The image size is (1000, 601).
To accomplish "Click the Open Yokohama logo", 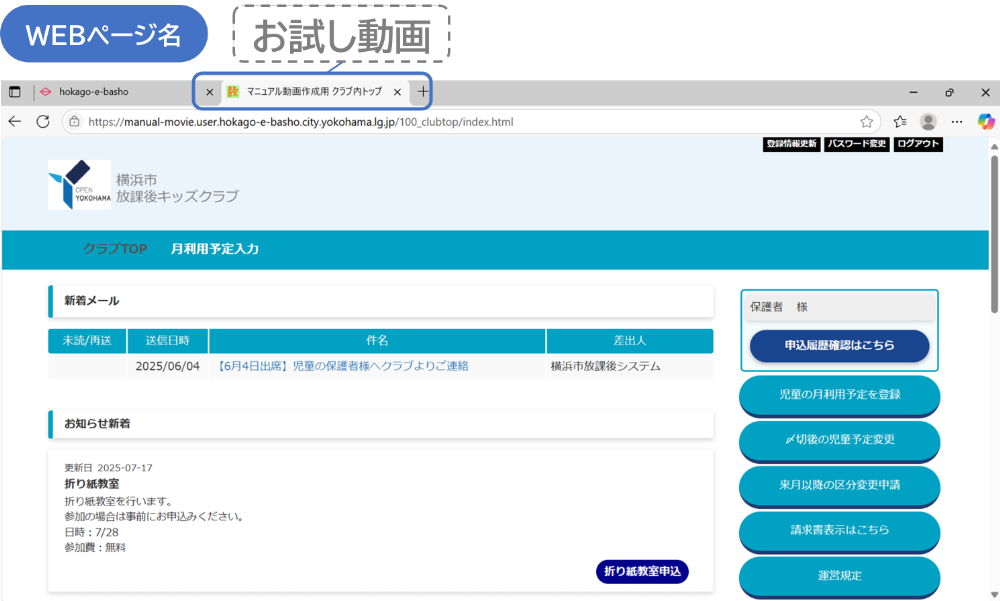I will [x=79, y=184].
